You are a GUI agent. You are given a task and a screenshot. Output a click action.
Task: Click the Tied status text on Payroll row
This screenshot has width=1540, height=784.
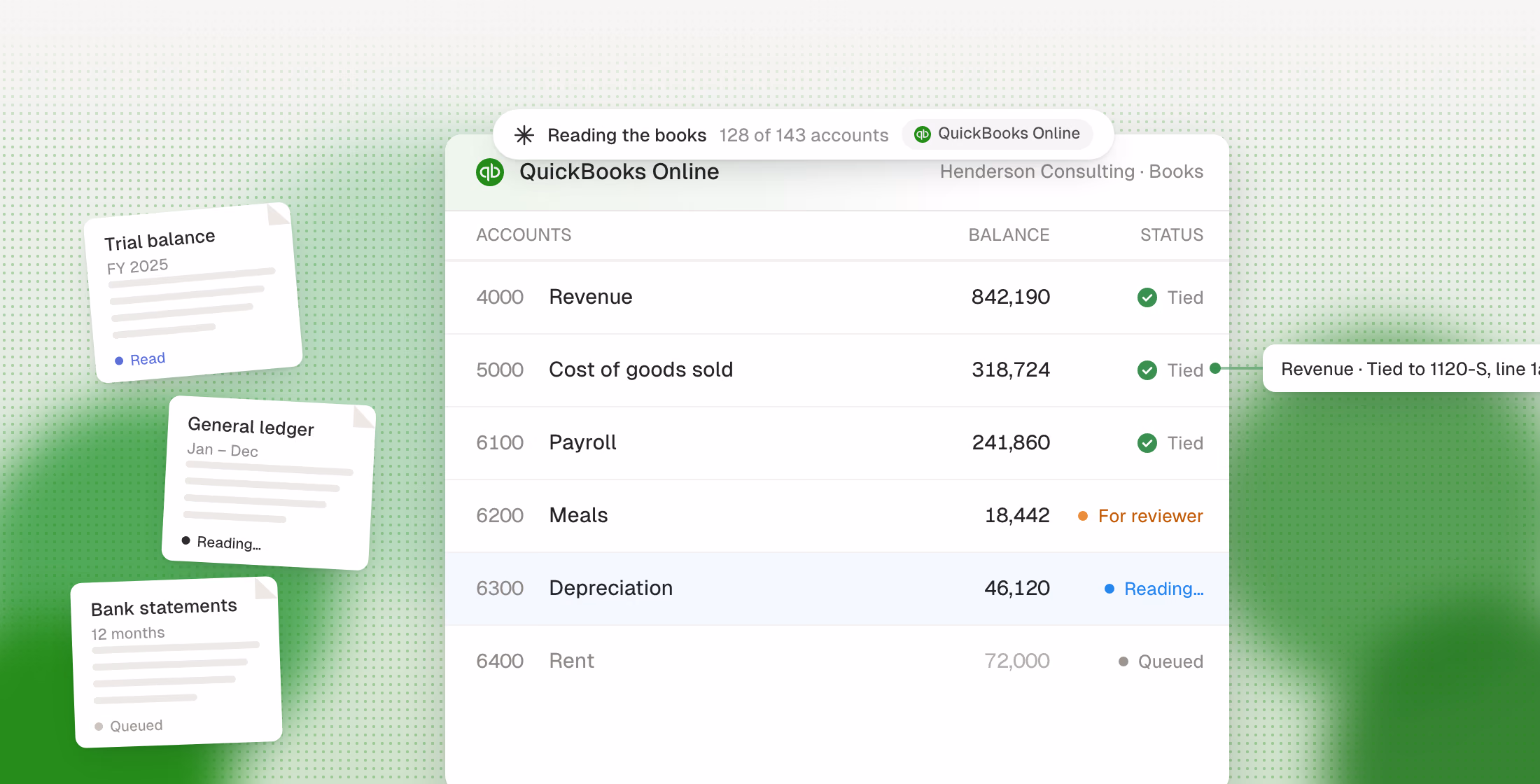coord(1185,443)
